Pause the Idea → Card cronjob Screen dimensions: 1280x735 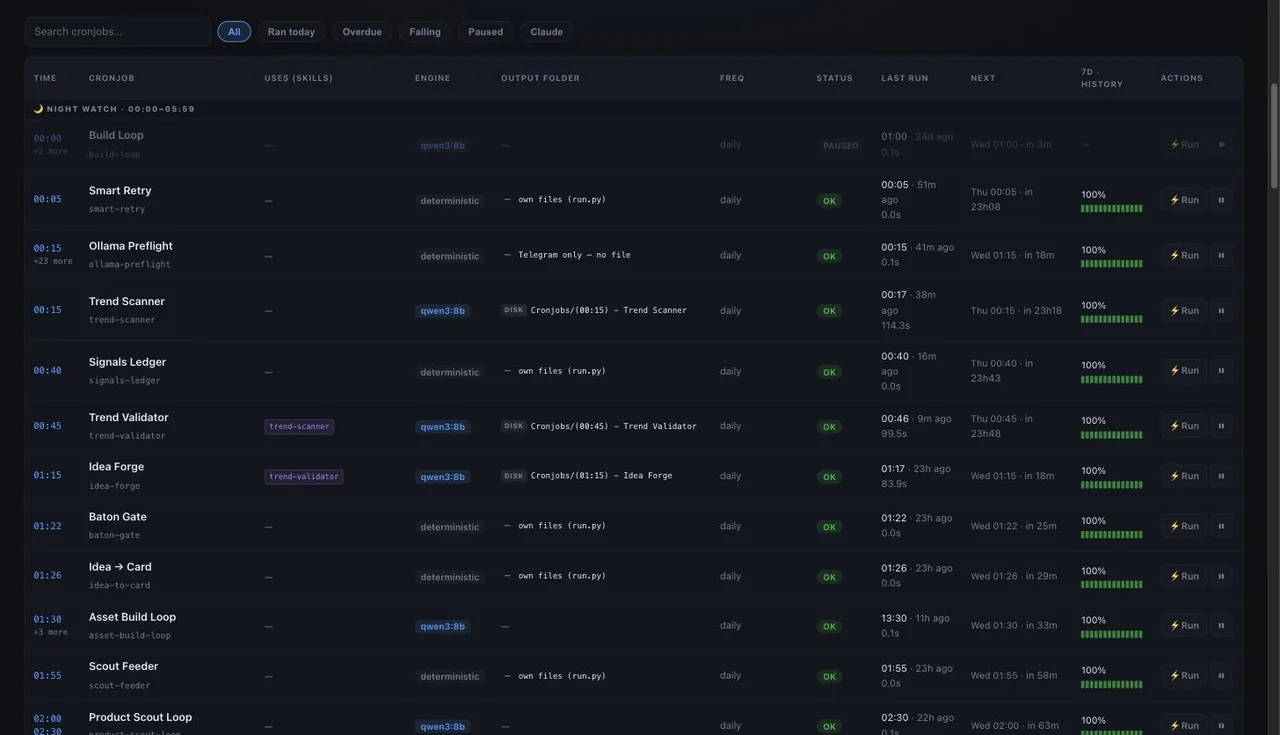pos(1221,576)
